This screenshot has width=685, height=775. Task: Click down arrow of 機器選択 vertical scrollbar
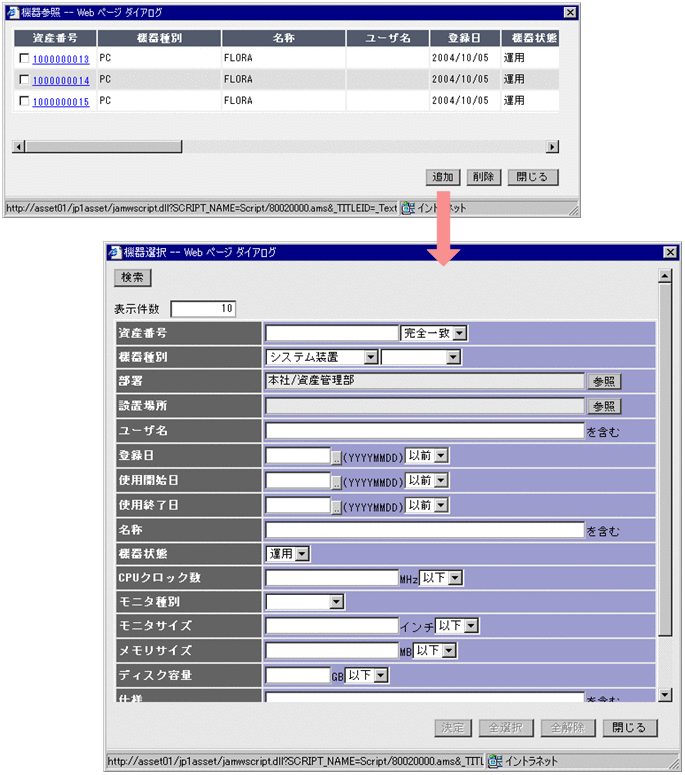665,695
